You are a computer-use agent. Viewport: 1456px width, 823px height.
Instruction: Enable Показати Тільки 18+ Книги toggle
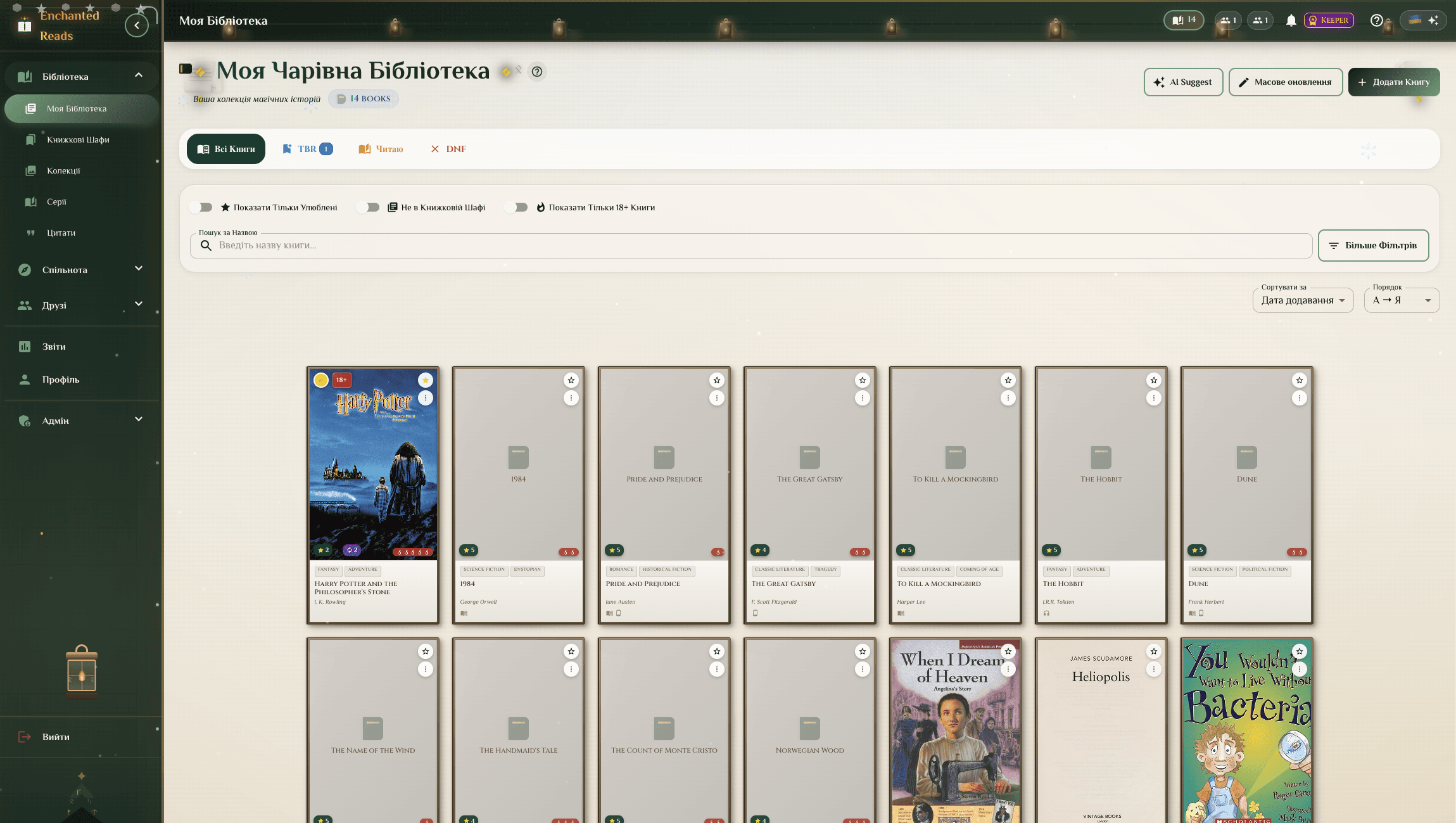(517, 207)
